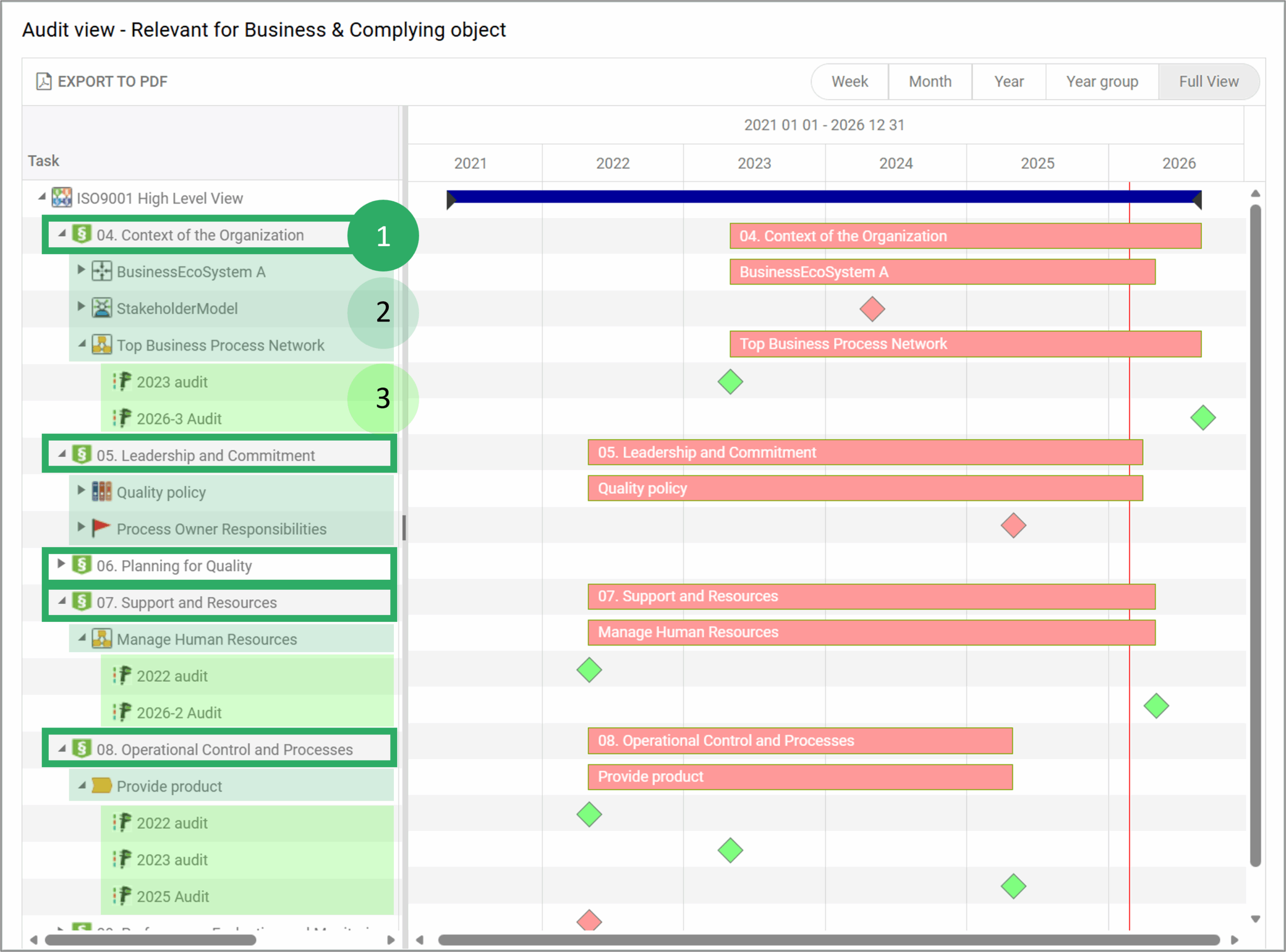Screen dimensions: 1286x952
Task: Expand the 06. Planning for Quality node
Action: coord(61,565)
